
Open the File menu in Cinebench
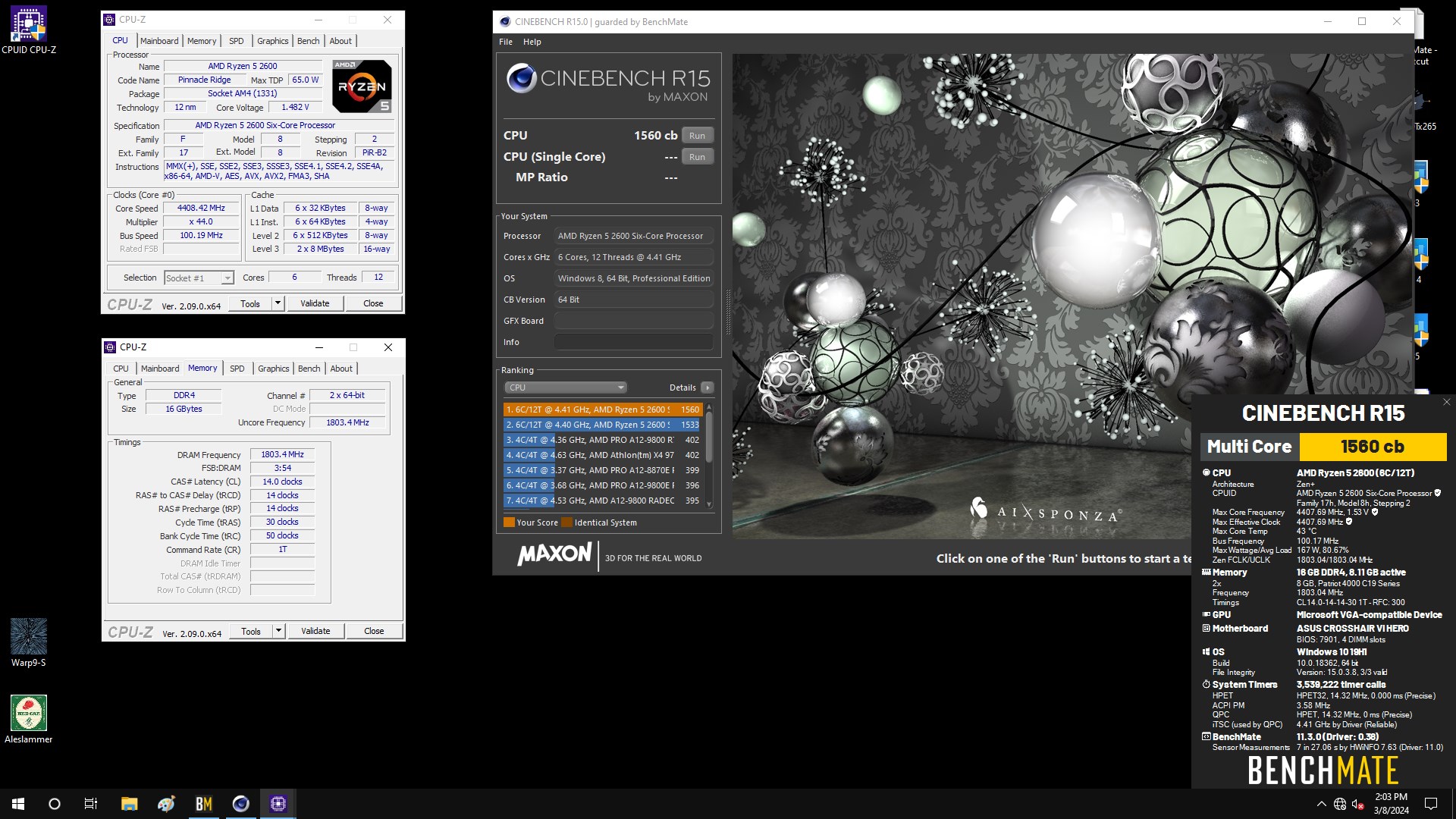[506, 42]
